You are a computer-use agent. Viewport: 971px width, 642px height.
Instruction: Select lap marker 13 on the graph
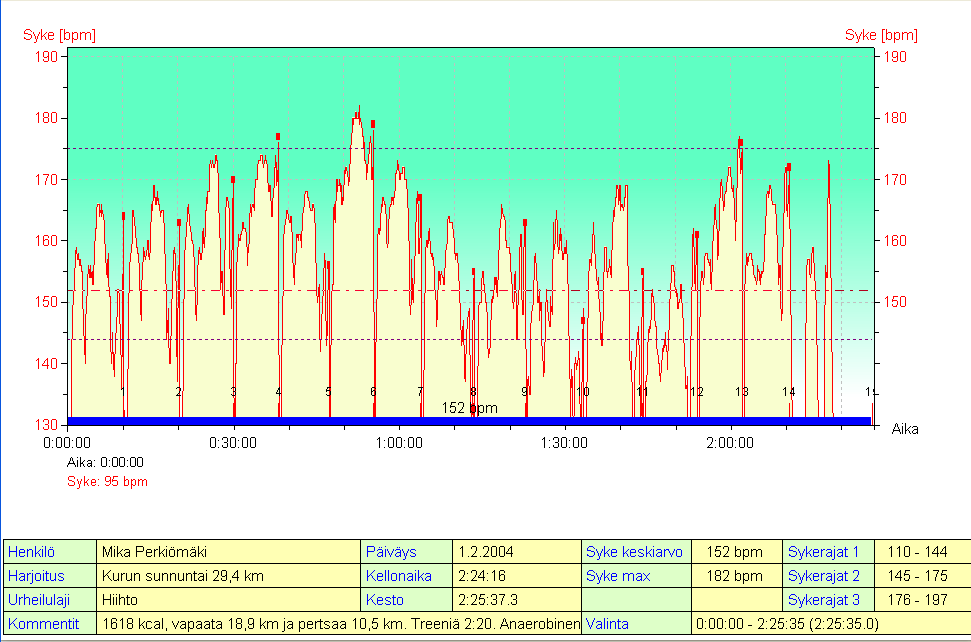(x=742, y=392)
